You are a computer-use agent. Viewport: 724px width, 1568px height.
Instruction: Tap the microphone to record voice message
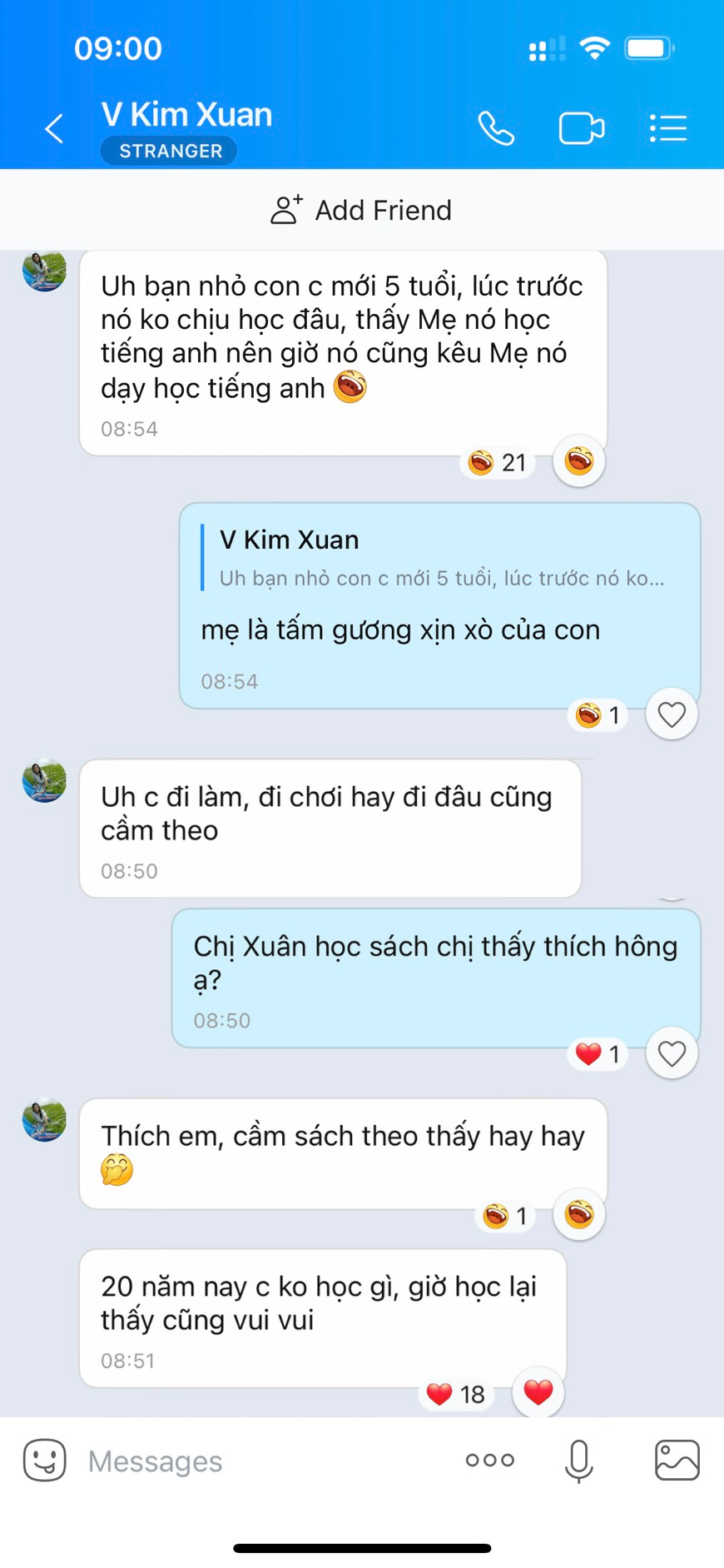[x=578, y=1461]
